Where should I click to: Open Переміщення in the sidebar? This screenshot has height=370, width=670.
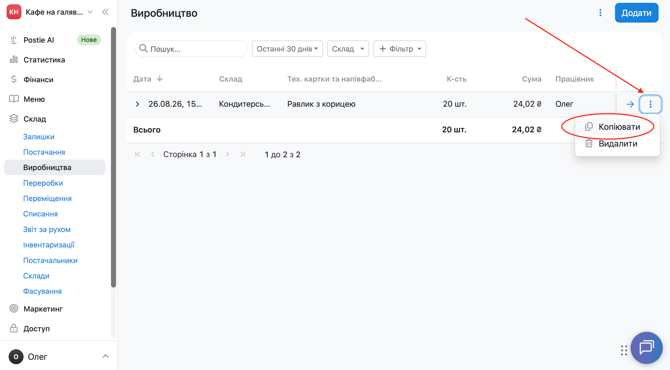pos(47,198)
